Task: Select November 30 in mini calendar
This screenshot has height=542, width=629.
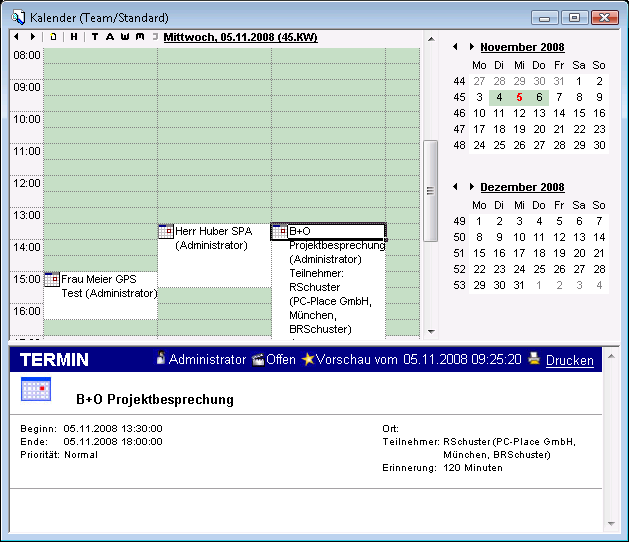Action: click(599, 145)
